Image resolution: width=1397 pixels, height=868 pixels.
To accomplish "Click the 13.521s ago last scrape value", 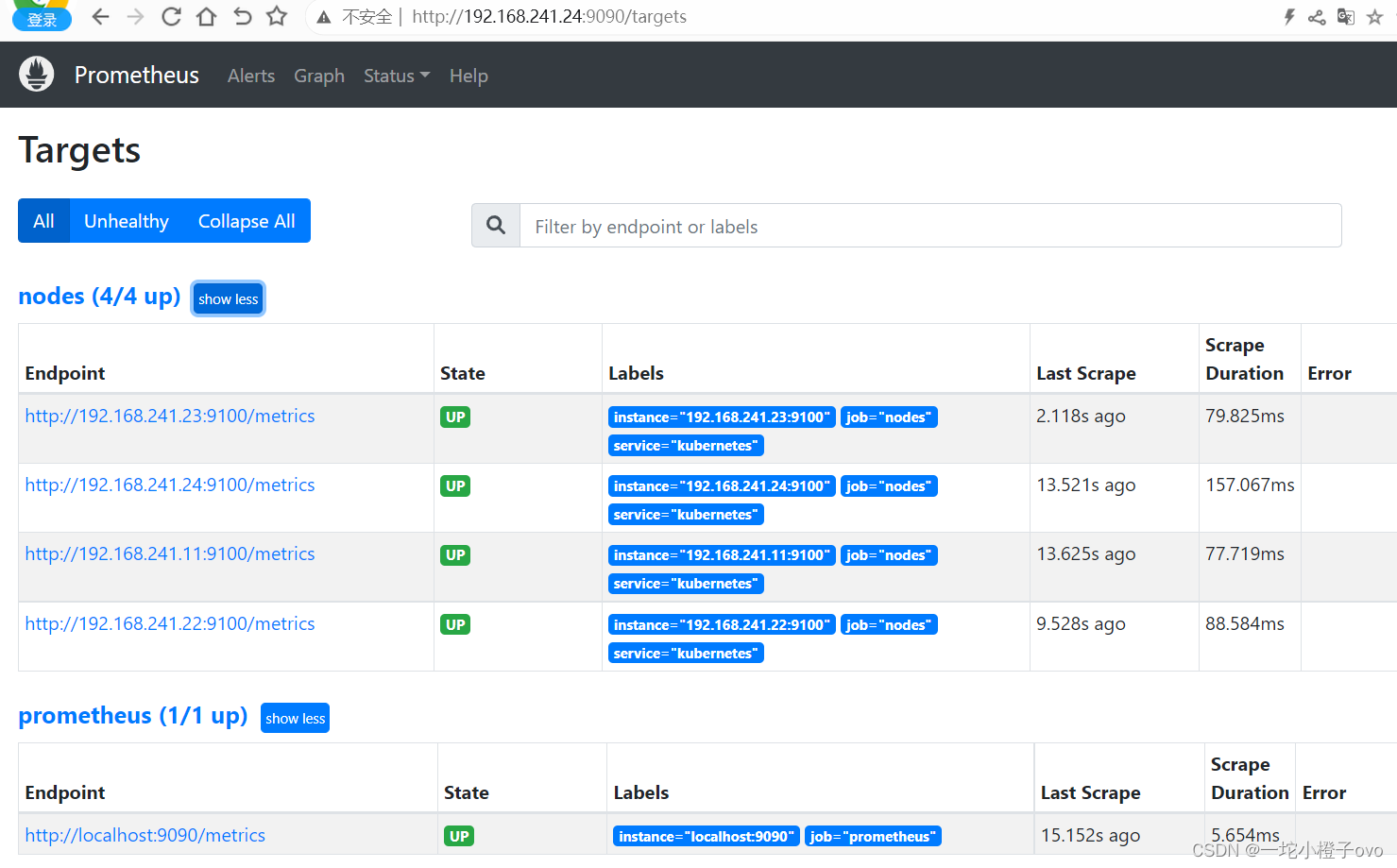I will click(x=1086, y=485).
